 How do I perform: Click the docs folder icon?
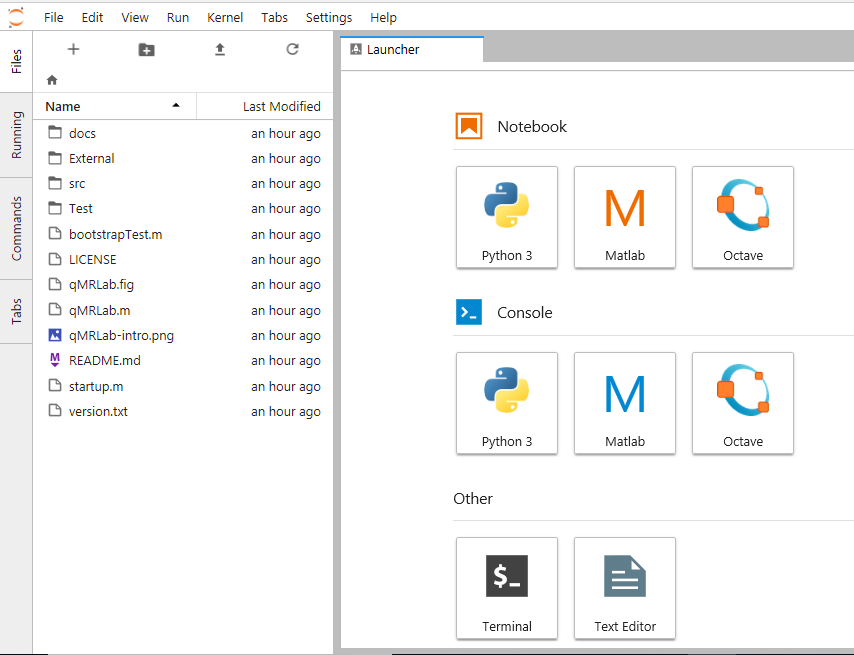pyautogui.click(x=55, y=132)
